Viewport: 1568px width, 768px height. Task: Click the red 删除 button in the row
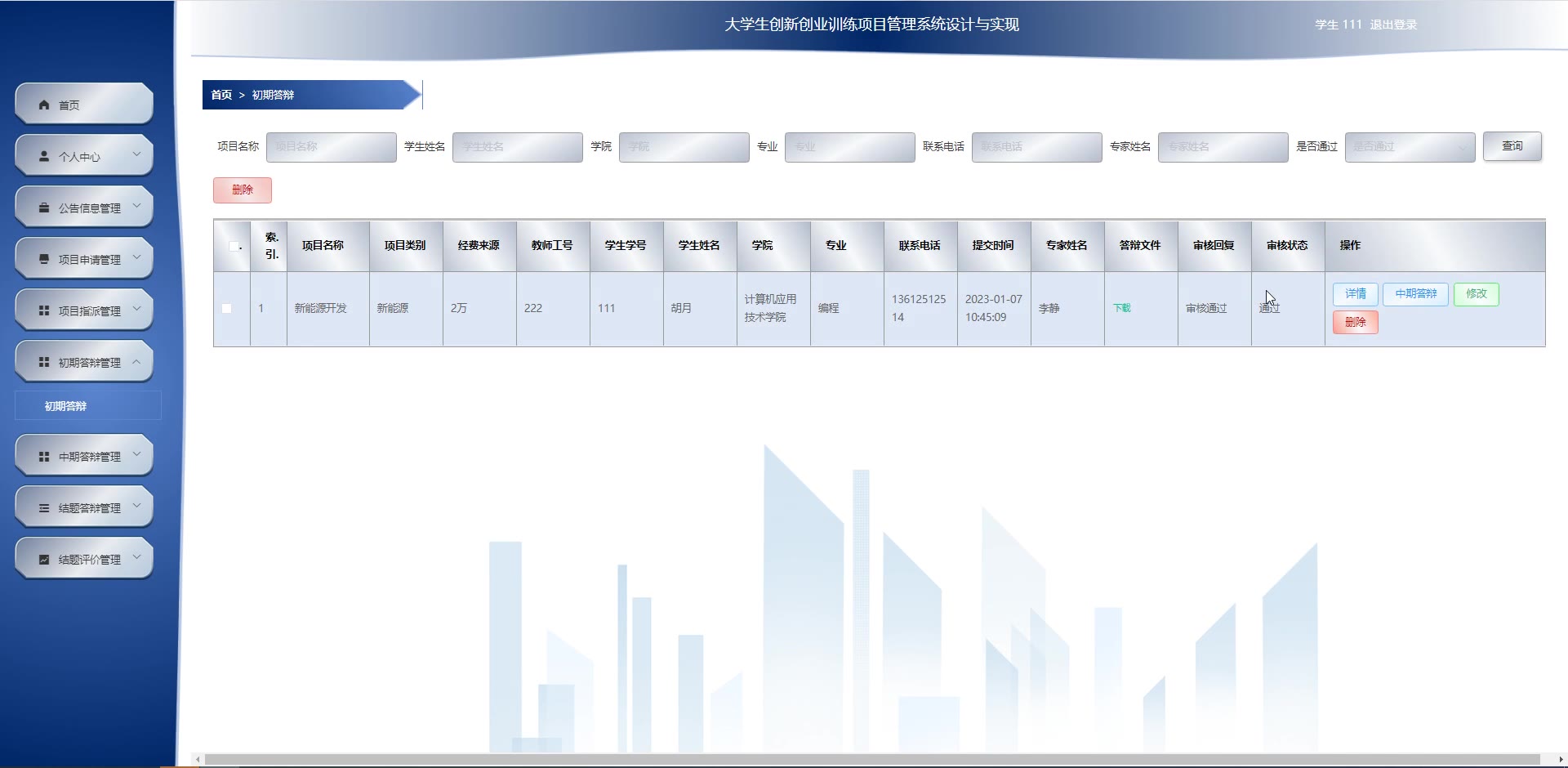coord(1356,322)
